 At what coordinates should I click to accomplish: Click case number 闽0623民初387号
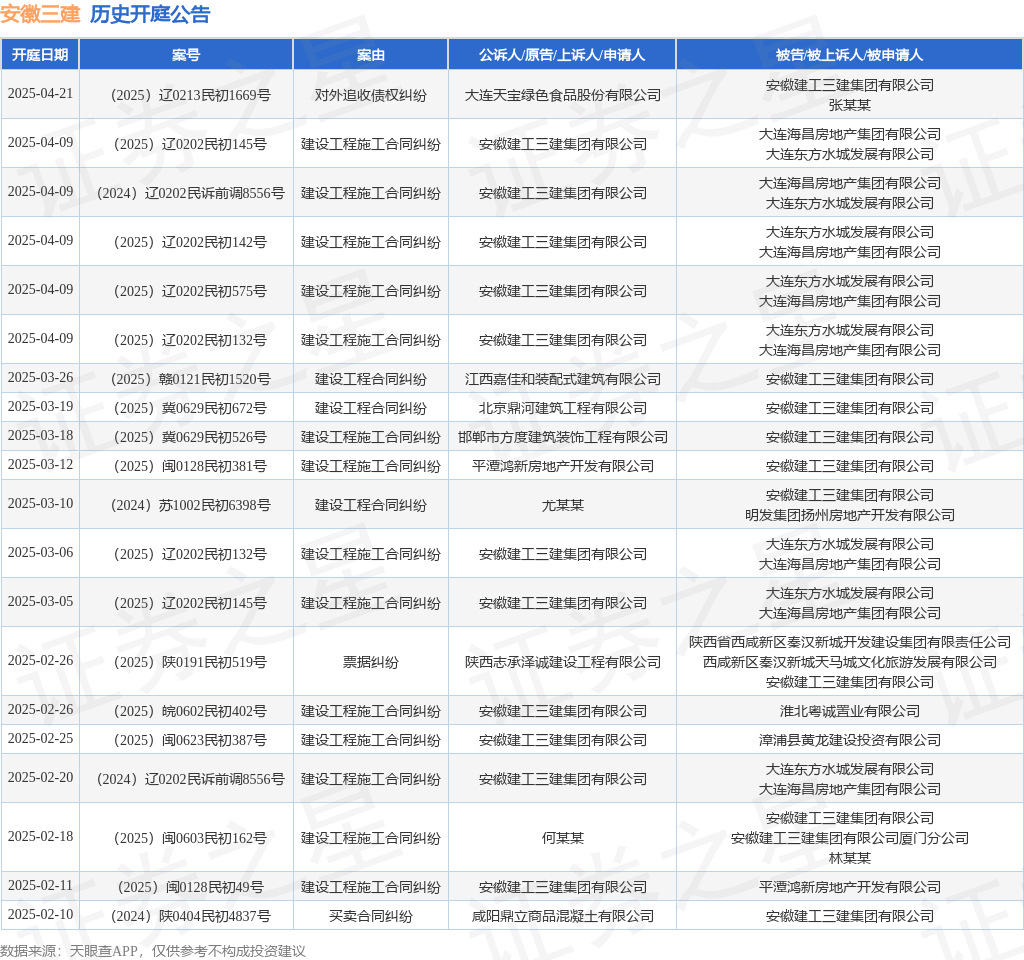click(x=190, y=740)
